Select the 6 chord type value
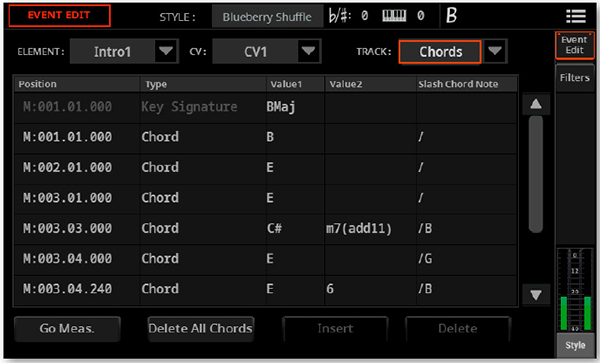The width and height of the screenshot is (600, 363). point(330,289)
